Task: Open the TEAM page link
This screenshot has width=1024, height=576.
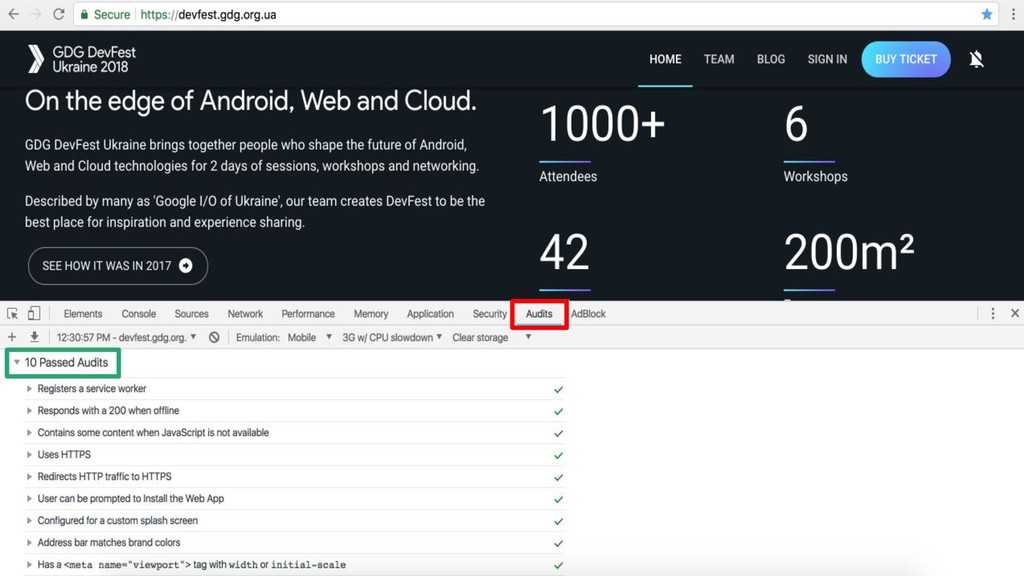Action: point(718,59)
